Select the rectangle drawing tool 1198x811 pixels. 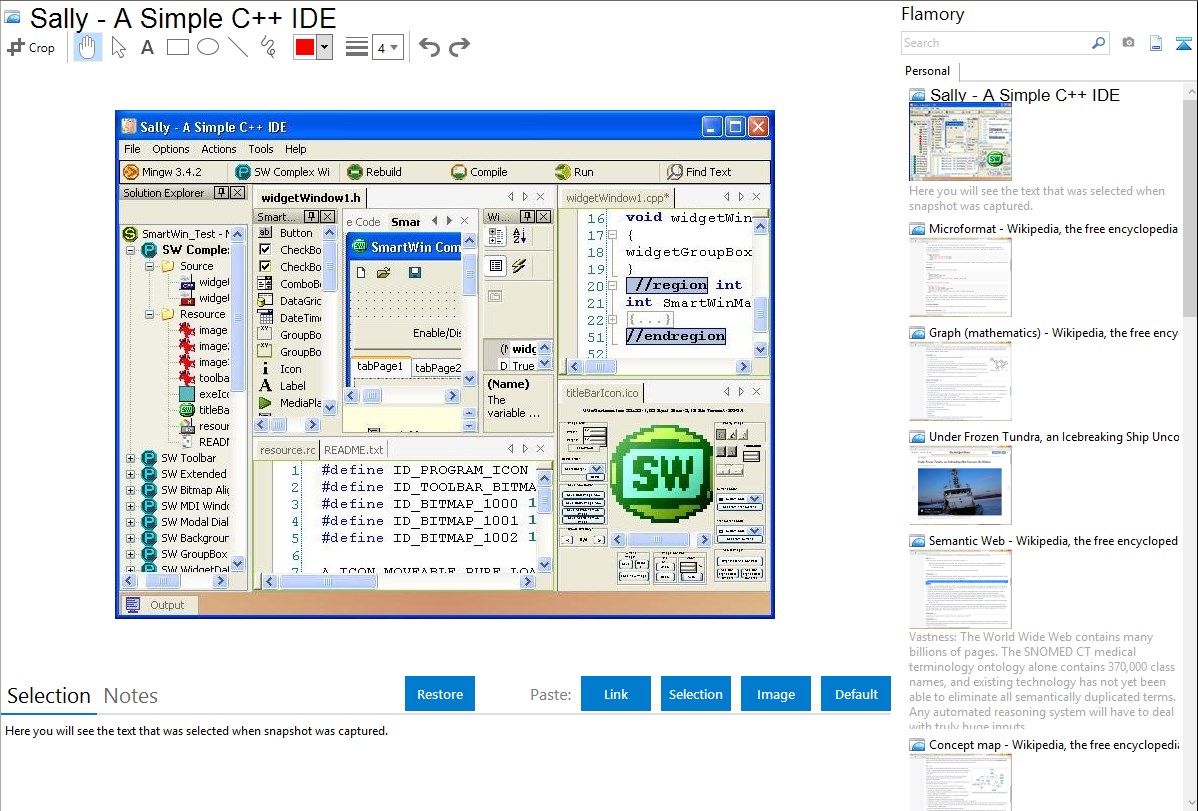[x=177, y=47]
